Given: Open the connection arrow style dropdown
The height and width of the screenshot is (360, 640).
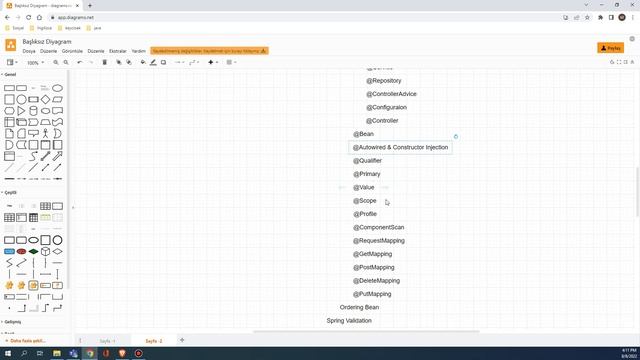Looking at the screenshot, I should tap(179, 62).
